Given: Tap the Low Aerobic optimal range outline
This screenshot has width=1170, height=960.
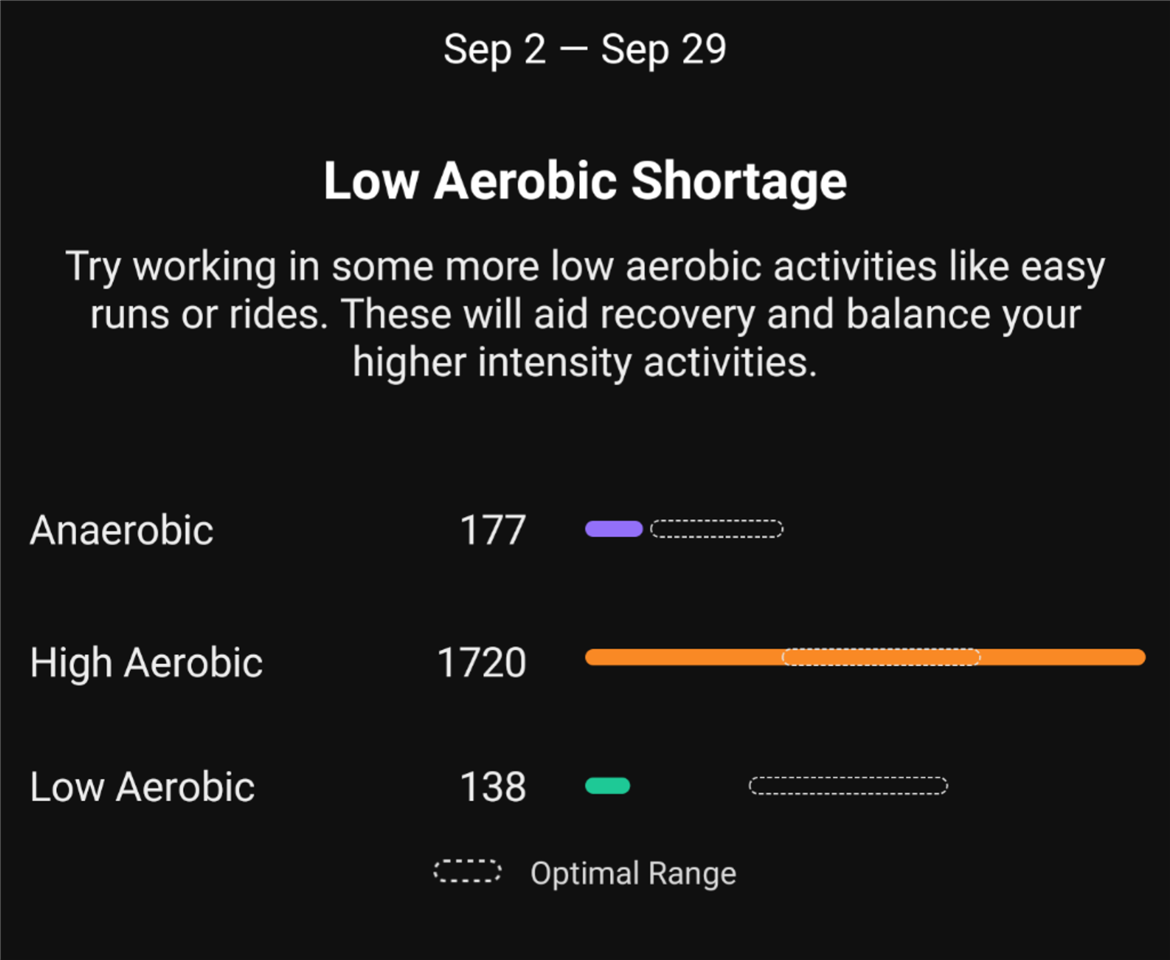Looking at the screenshot, I should pos(848,786).
